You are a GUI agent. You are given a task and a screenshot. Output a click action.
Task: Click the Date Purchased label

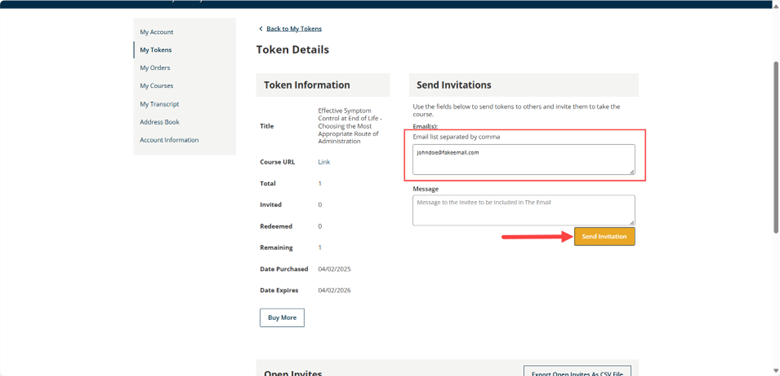tap(284, 269)
